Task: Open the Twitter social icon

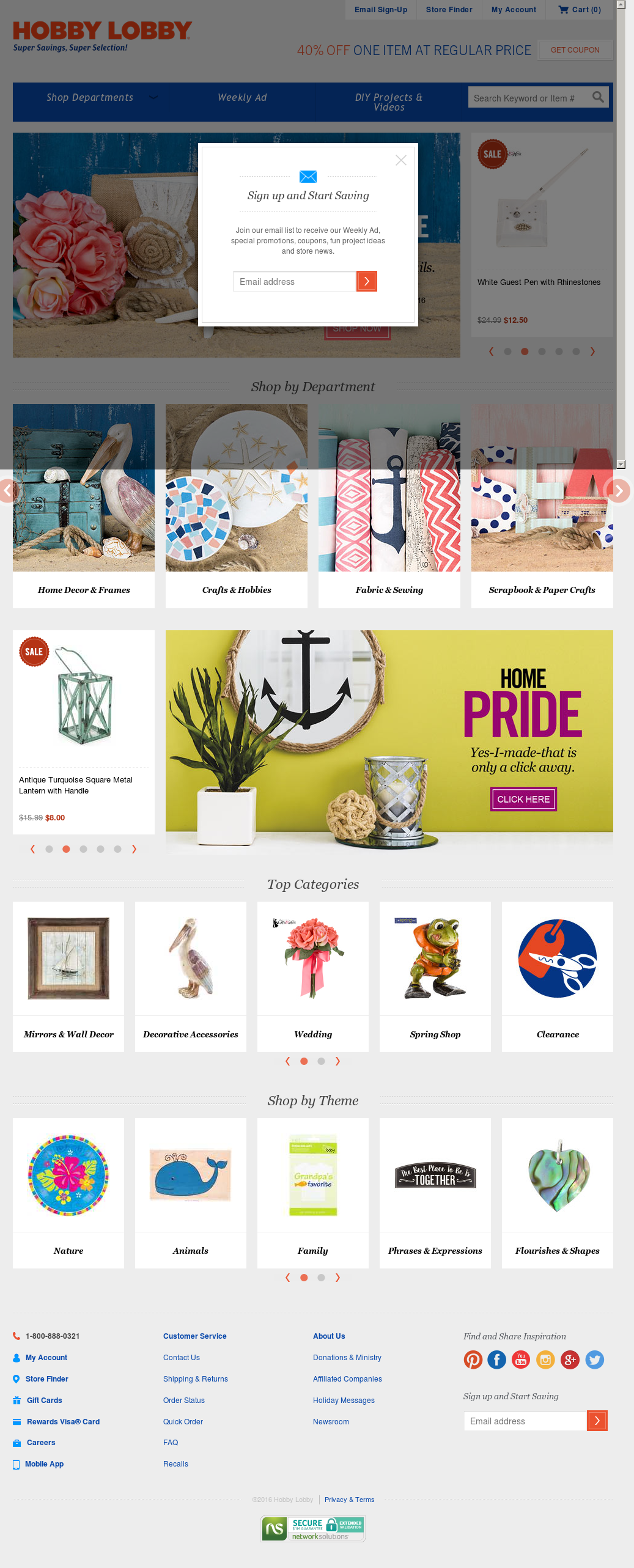Action: tap(594, 1360)
